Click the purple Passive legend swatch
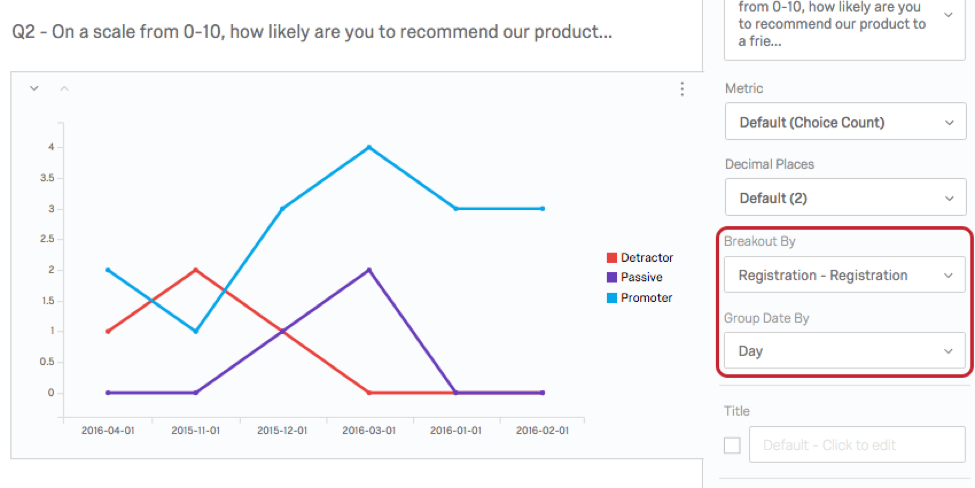 611,278
